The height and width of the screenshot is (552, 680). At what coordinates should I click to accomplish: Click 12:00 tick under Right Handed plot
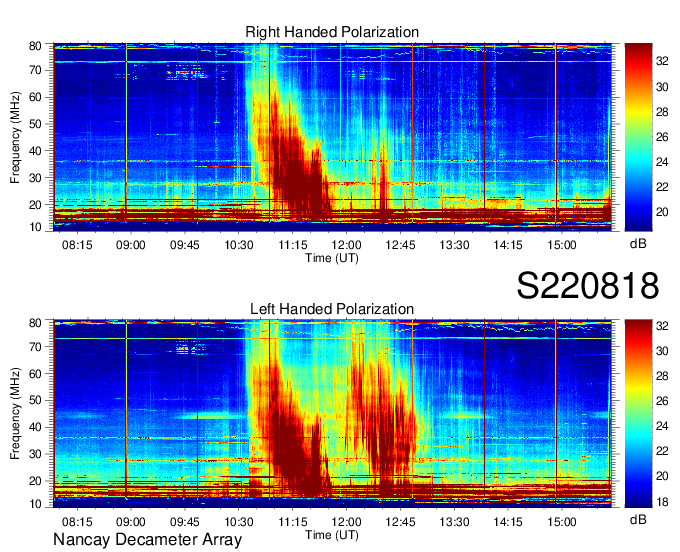click(347, 245)
